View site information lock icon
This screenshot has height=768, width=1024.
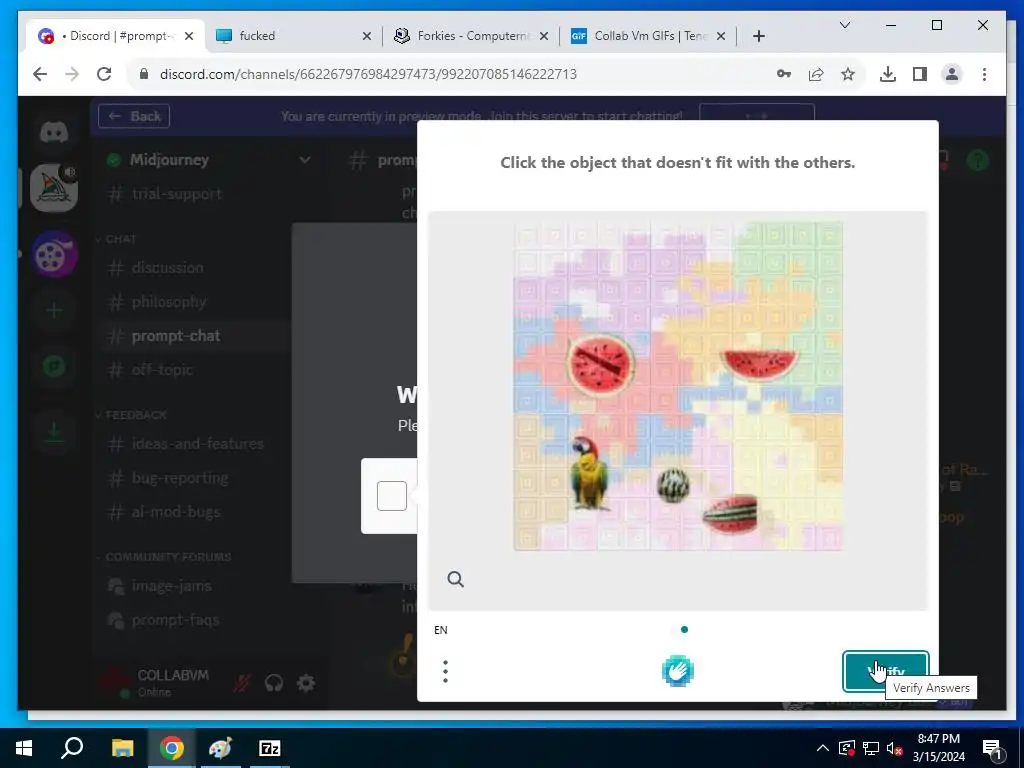pos(144,74)
